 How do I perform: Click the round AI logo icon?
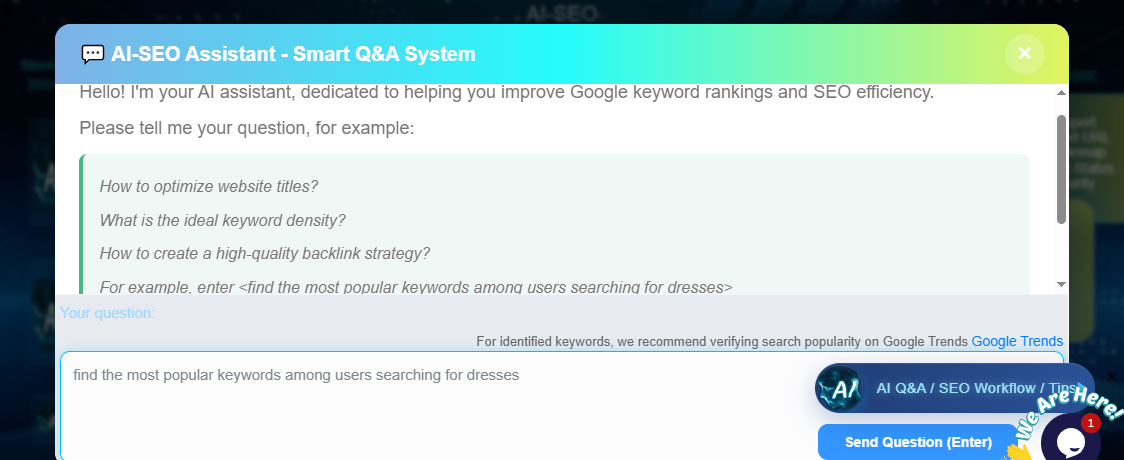pyautogui.click(x=839, y=389)
